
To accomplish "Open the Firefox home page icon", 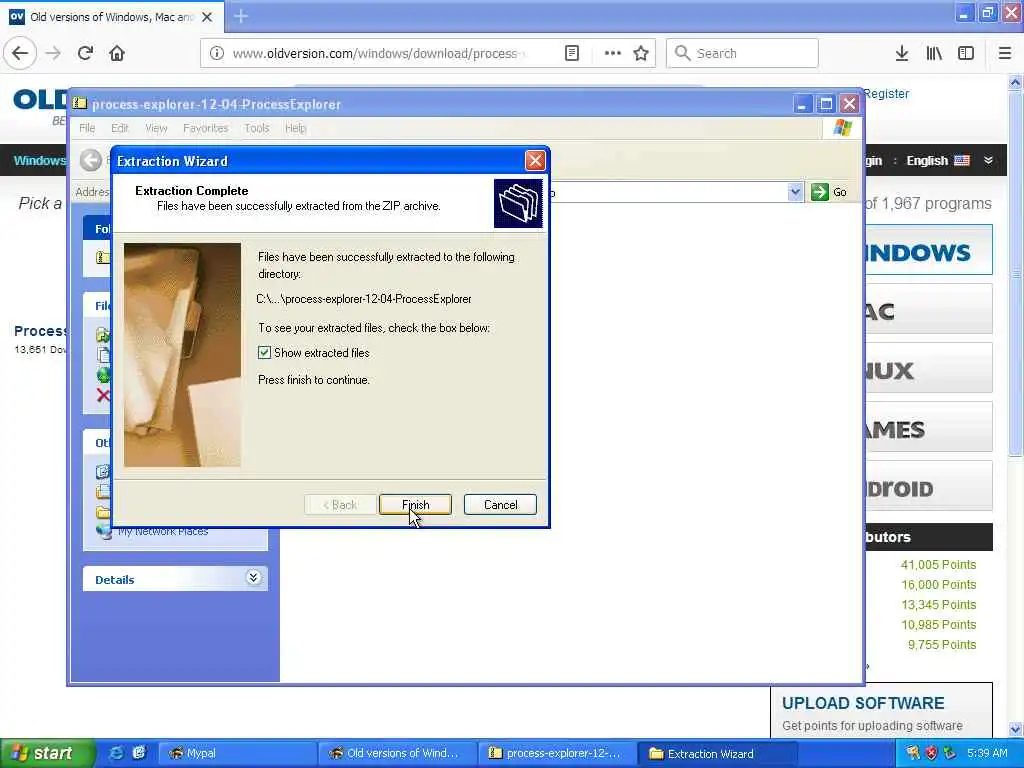I will (117, 53).
